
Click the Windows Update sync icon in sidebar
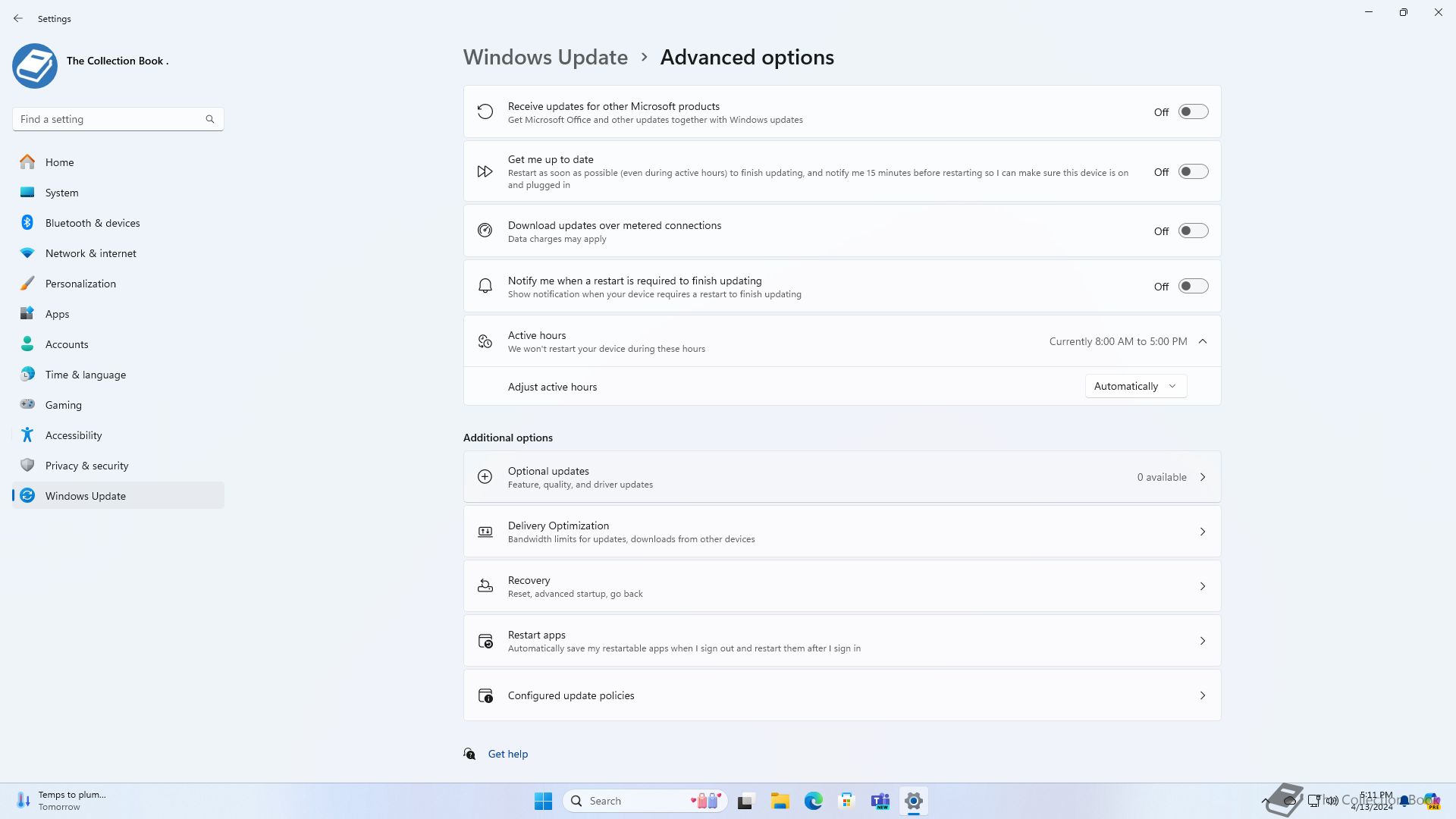(27, 495)
